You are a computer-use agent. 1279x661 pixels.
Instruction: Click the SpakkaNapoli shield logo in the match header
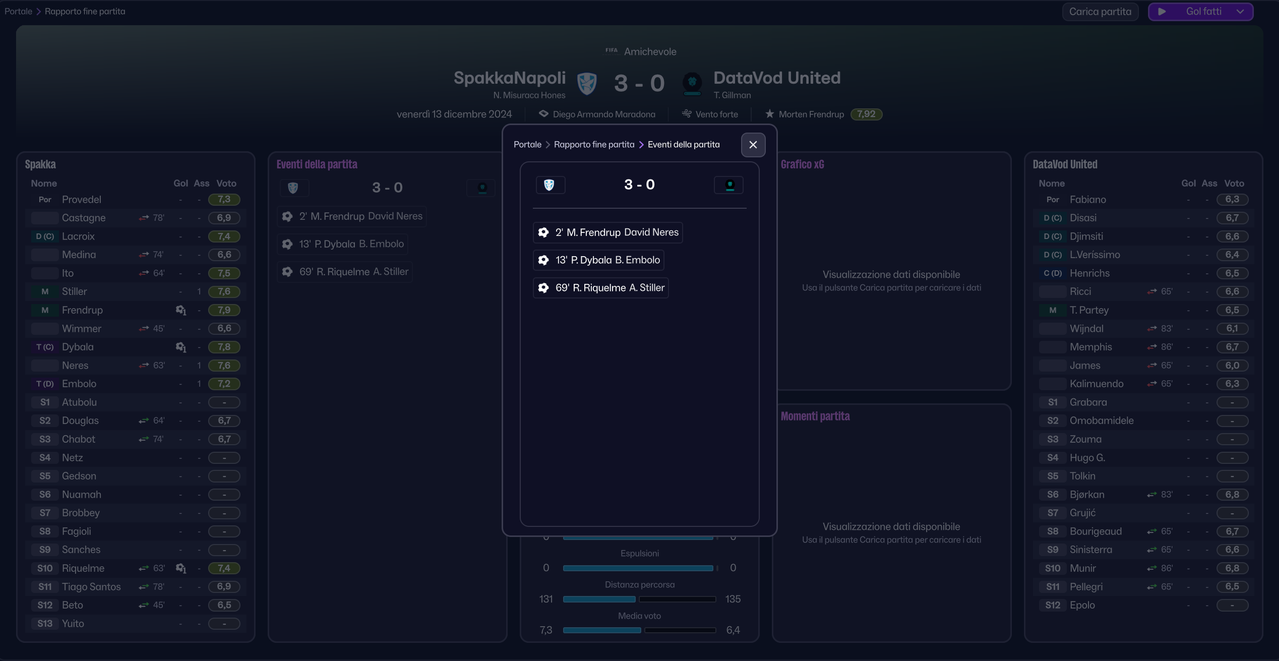point(587,83)
